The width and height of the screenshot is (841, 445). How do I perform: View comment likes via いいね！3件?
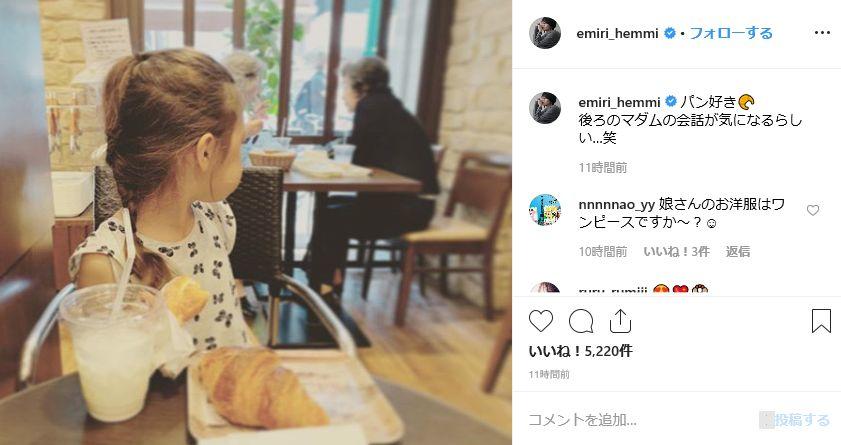(676, 251)
